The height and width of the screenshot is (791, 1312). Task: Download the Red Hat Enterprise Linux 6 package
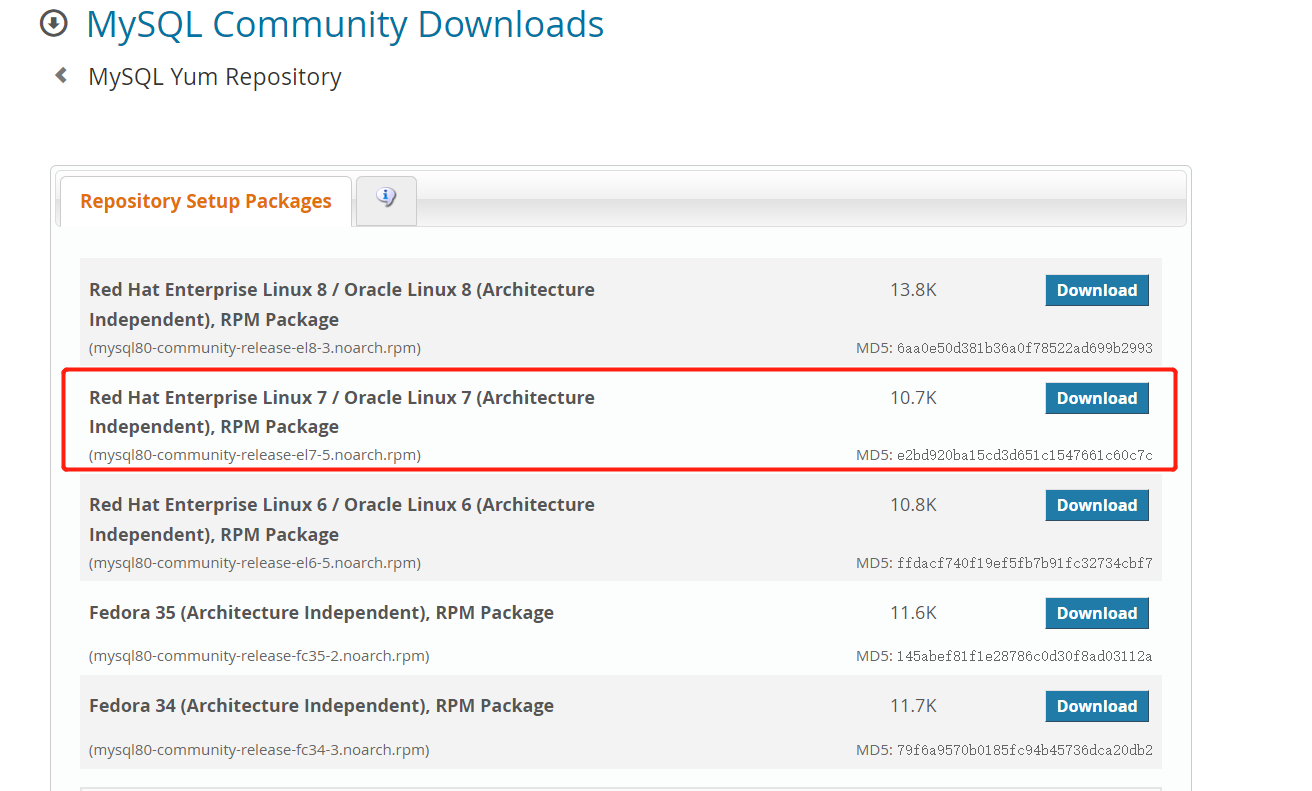pos(1097,505)
